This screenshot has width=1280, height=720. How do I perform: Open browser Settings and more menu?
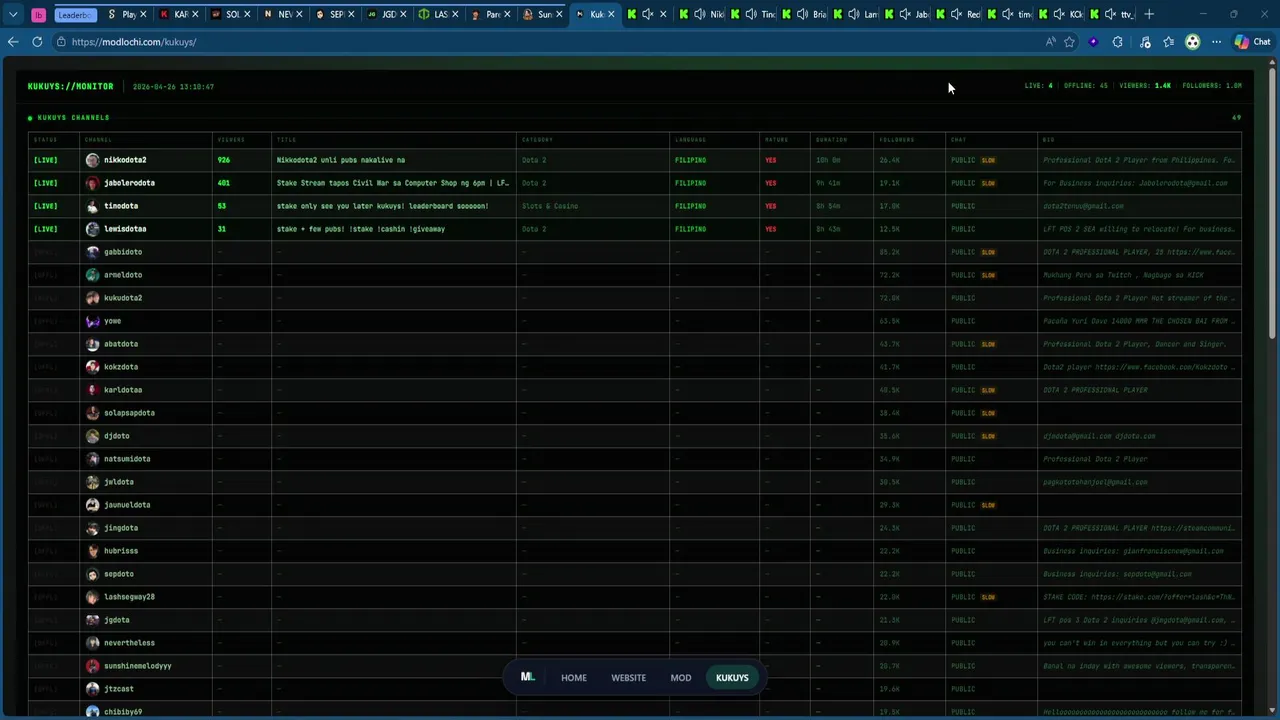(1216, 42)
